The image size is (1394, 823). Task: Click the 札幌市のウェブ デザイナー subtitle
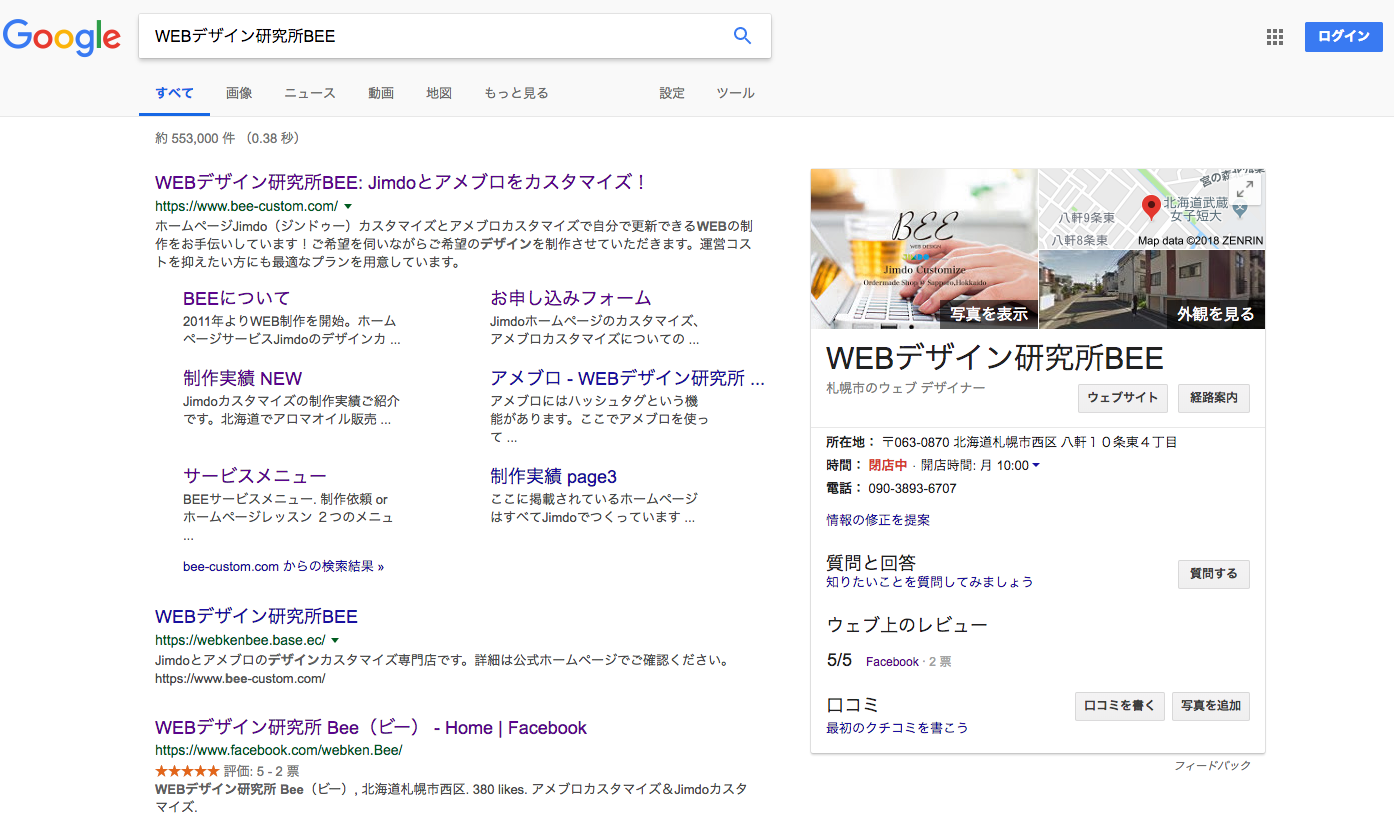pyautogui.click(x=905, y=387)
